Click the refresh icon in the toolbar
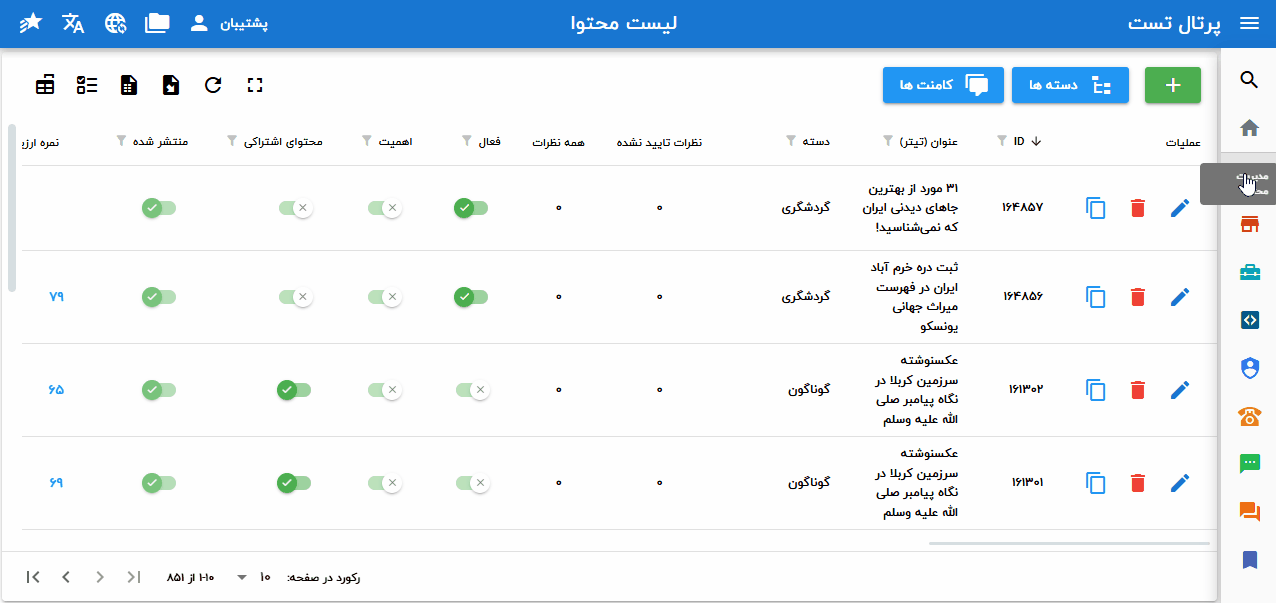Image resolution: width=1276 pixels, height=603 pixels. pos(213,86)
